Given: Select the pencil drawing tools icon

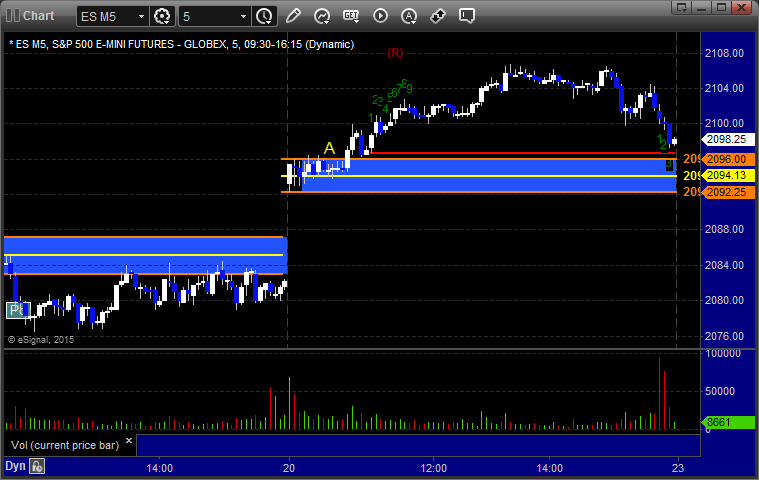Looking at the screenshot, I should [x=293, y=16].
